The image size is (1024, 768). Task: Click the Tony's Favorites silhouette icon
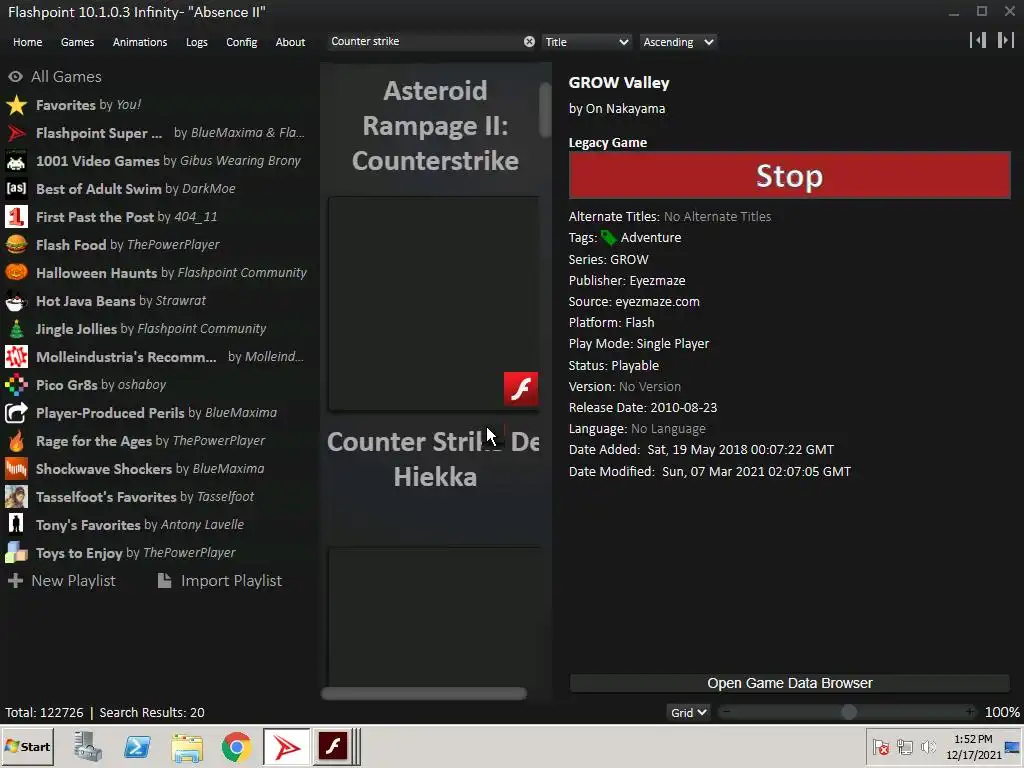pyautogui.click(x=16, y=524)
